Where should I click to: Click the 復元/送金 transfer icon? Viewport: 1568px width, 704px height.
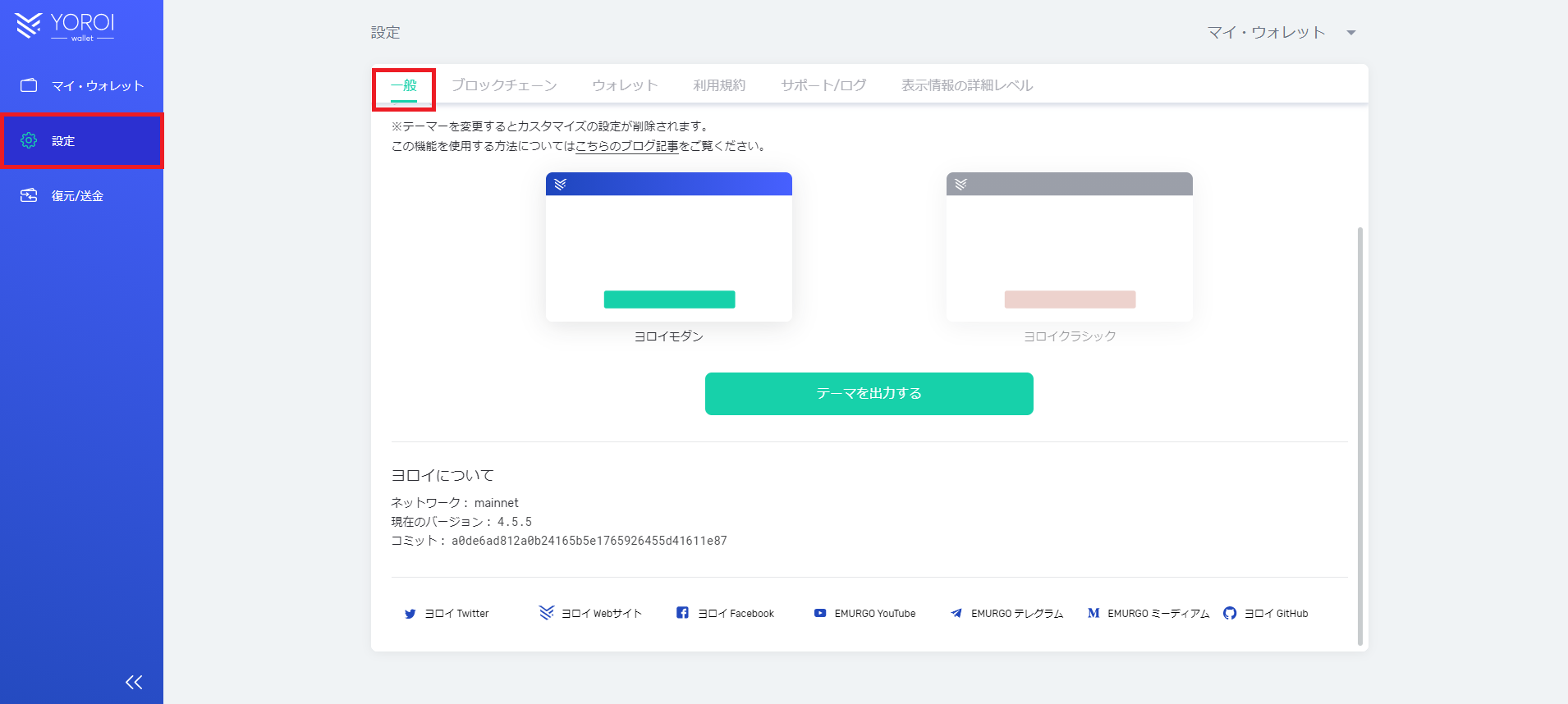point(29,195)
